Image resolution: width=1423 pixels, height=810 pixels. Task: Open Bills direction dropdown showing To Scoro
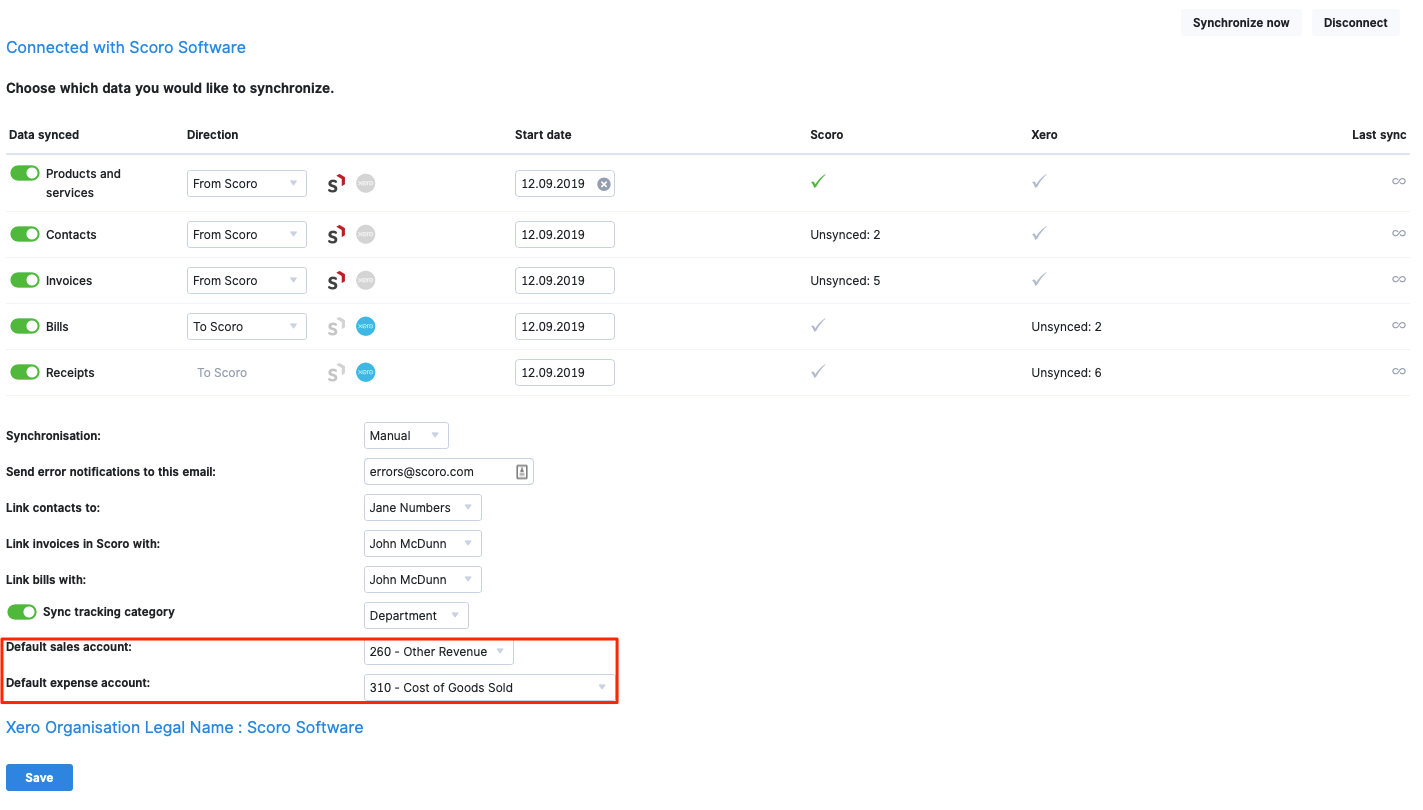tap(247, 327)
